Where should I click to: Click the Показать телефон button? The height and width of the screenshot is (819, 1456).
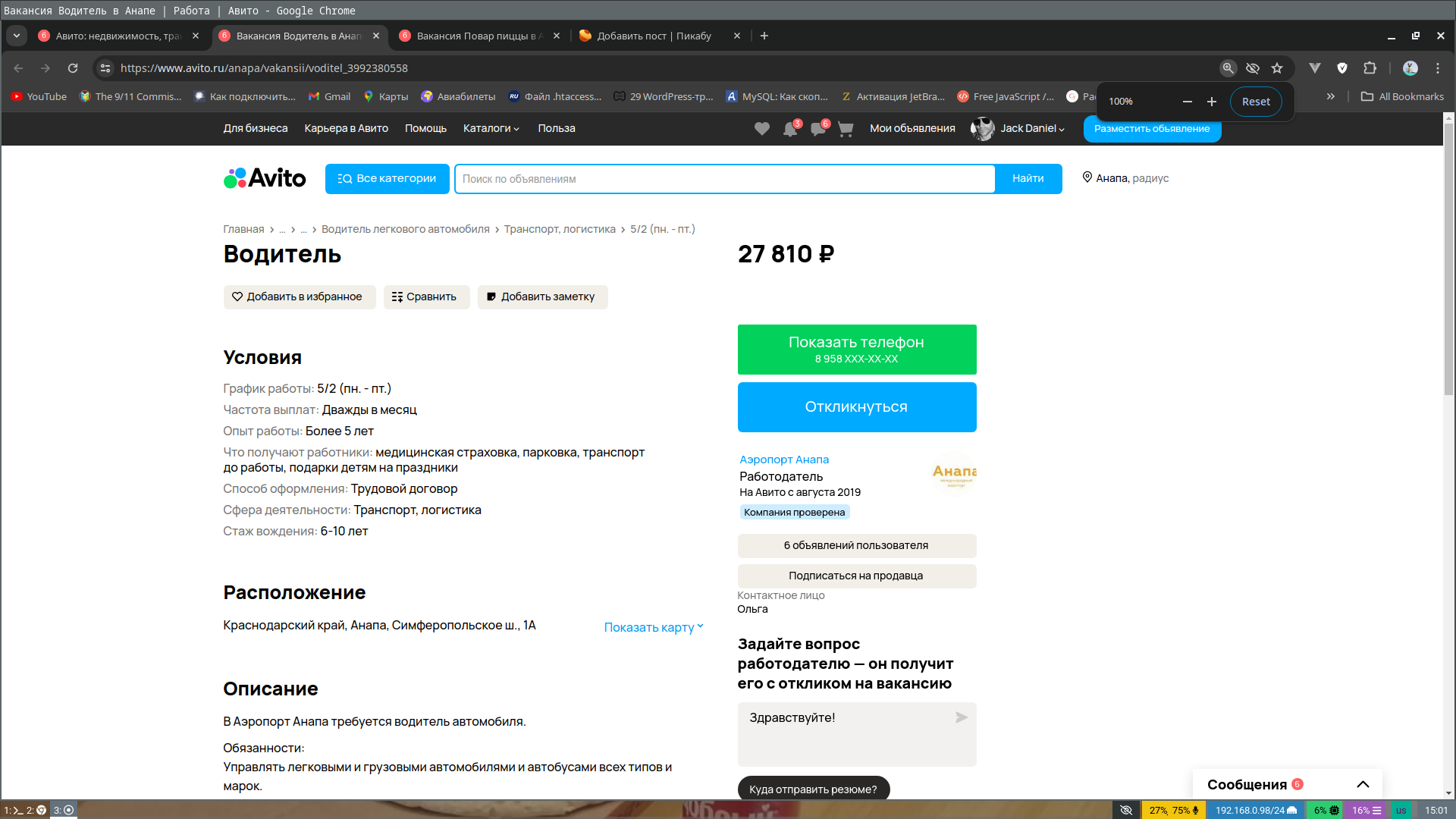tap(857, 349)
